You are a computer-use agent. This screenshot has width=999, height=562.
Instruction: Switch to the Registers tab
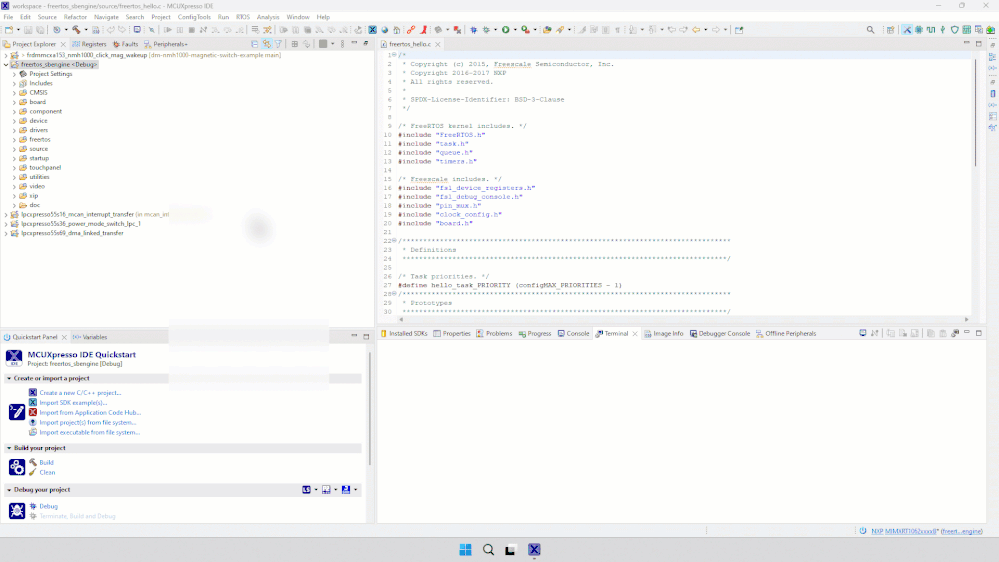coord(89,44)
